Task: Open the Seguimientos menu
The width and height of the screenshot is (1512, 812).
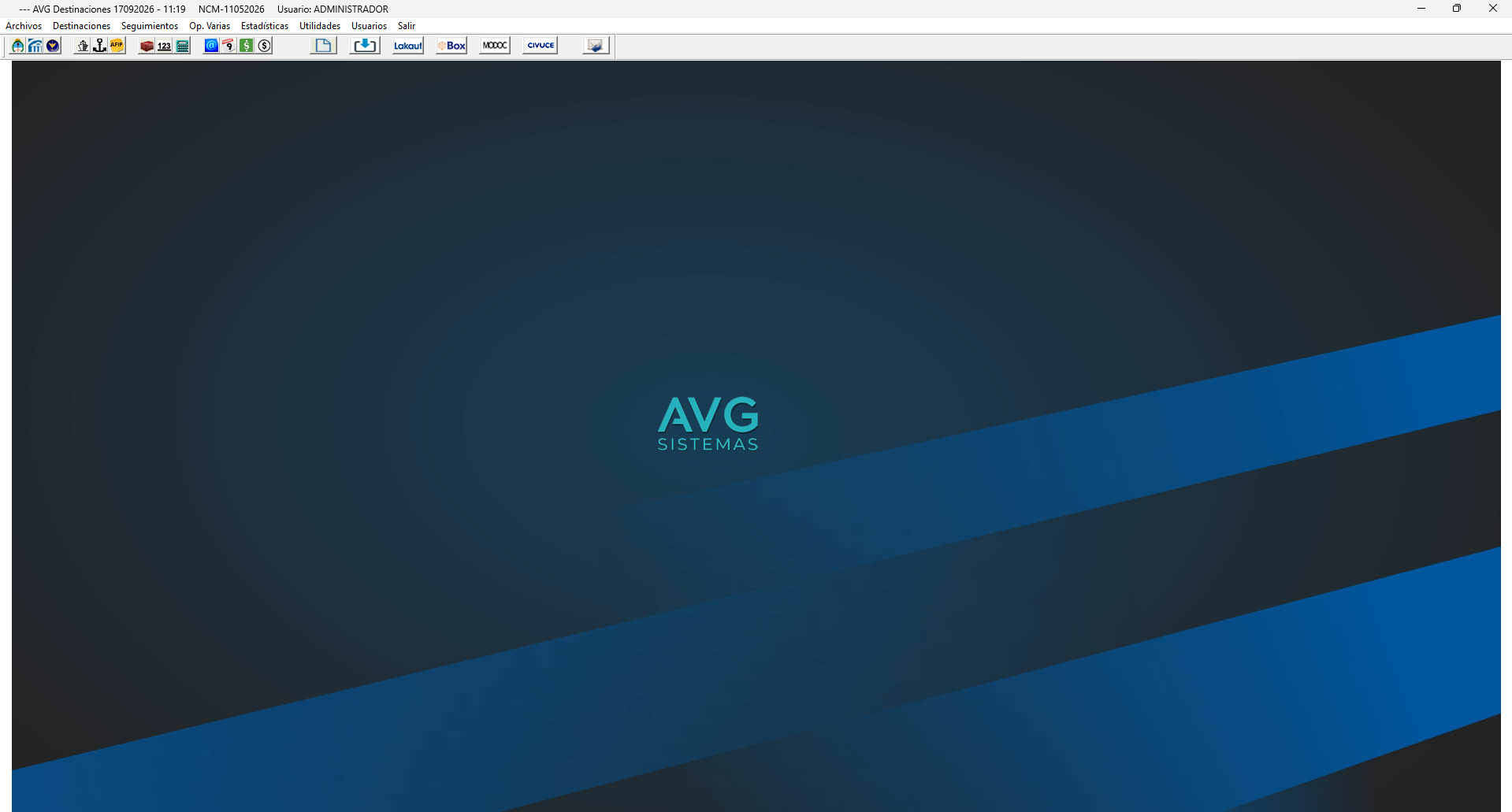Action: (x=150, y=26)
